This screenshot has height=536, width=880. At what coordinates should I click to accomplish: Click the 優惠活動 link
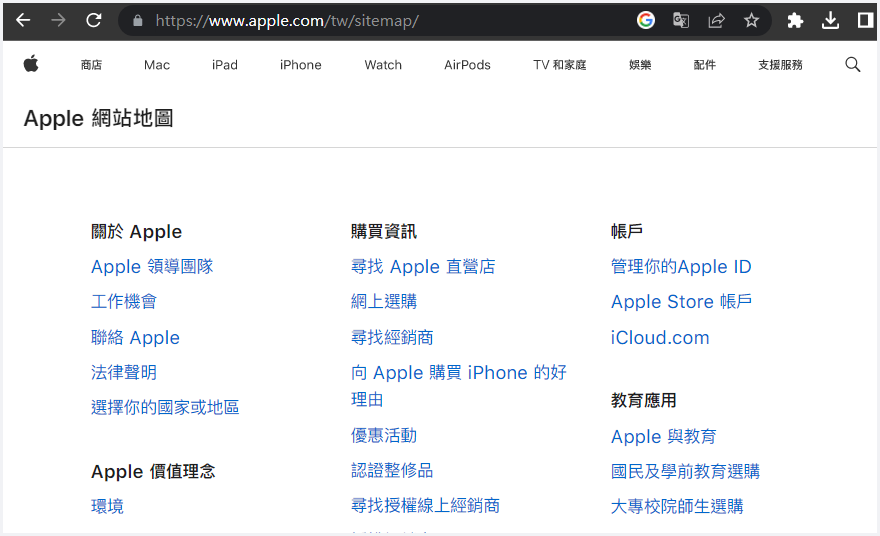(x=384, y=435)
